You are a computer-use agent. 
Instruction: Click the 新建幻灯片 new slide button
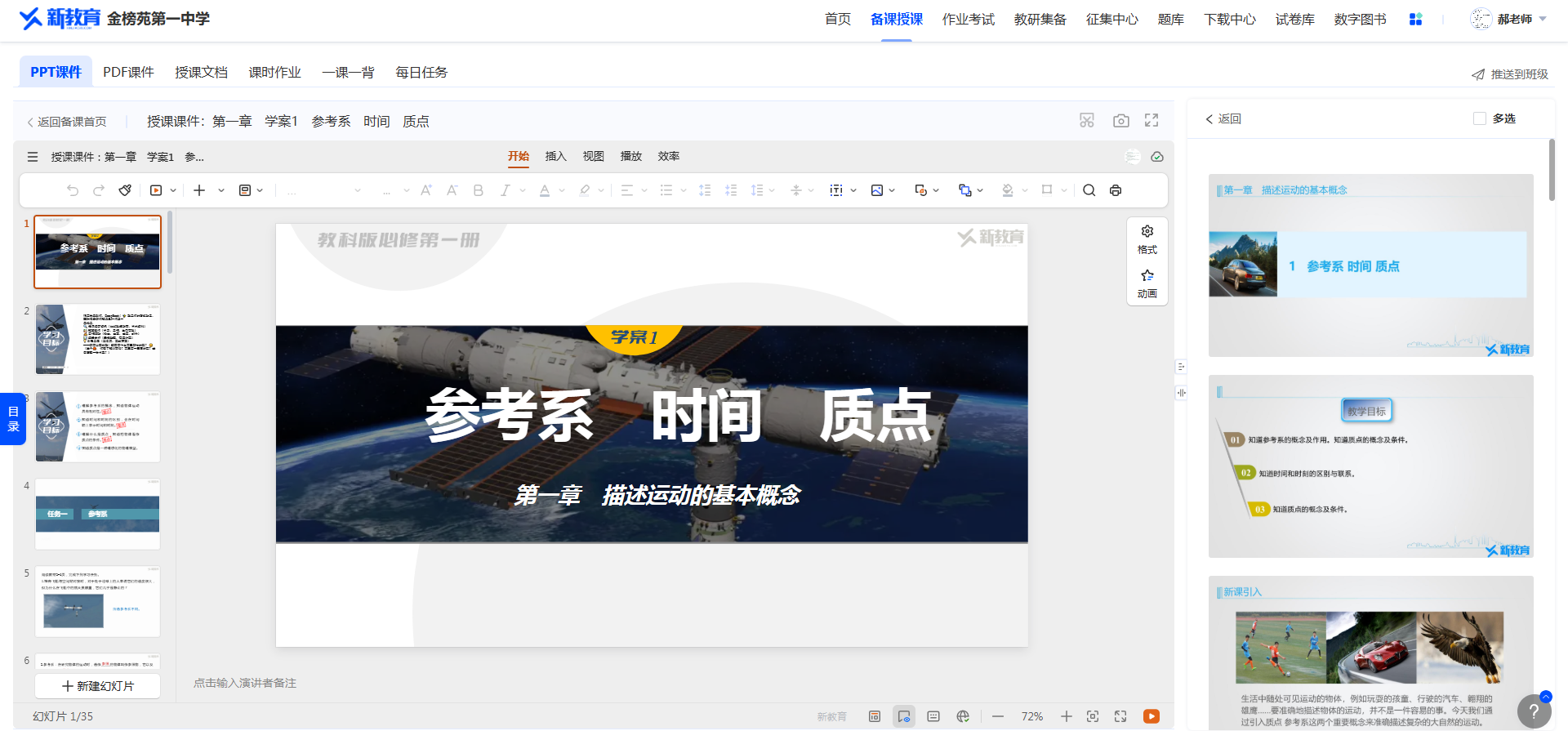coord(97,686)
